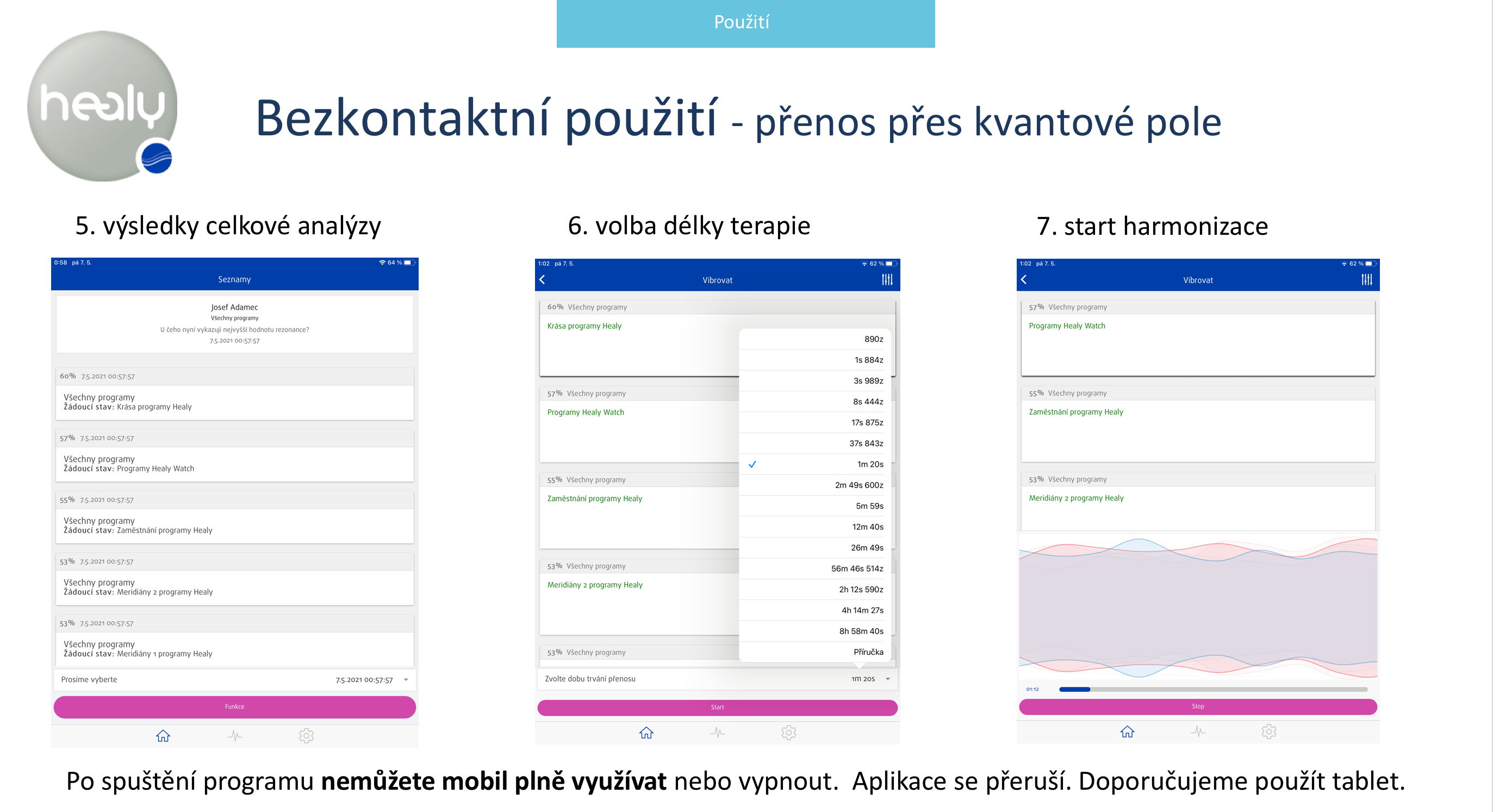The height and width of the screenshot is (812, 1493).
Task: Open 55% Zaměstnání programy Healy result in Seznamy
Action: 234,517
